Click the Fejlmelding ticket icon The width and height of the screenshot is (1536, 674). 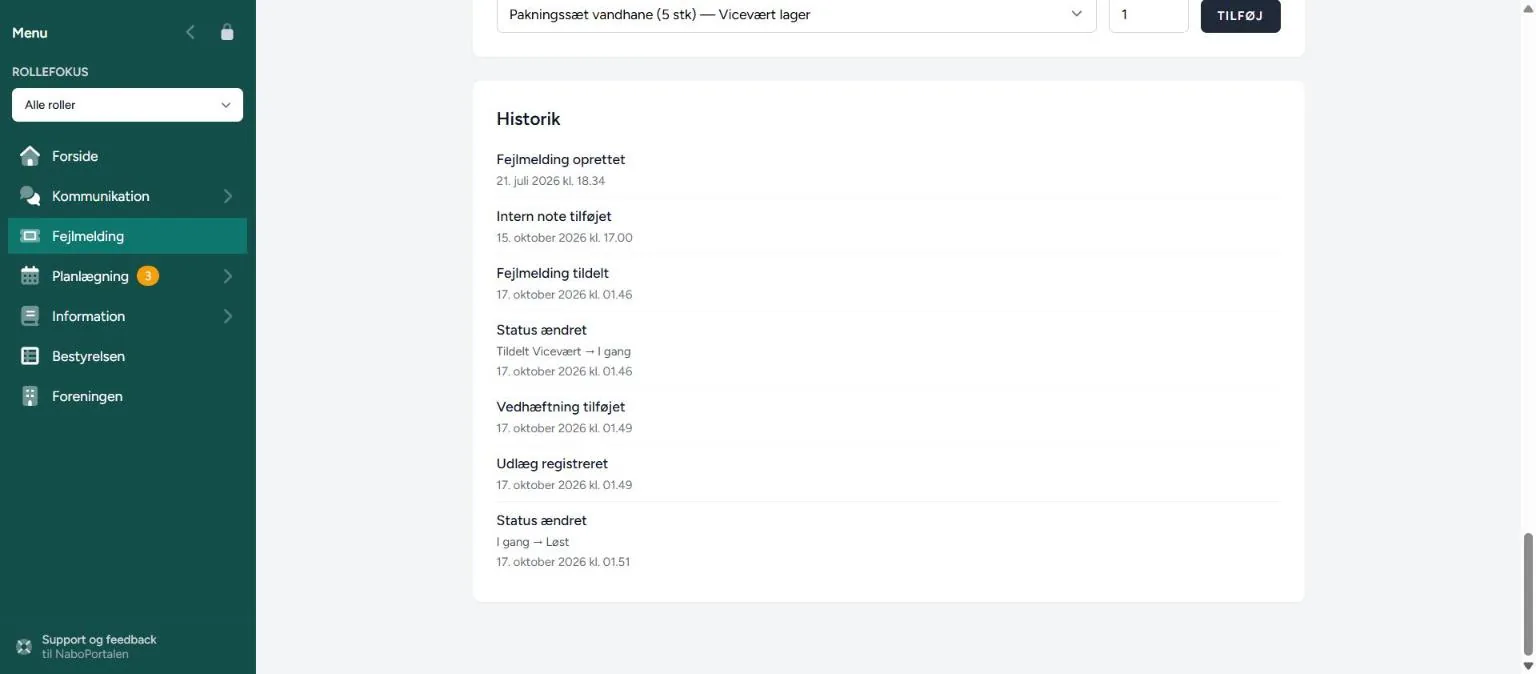30,236
